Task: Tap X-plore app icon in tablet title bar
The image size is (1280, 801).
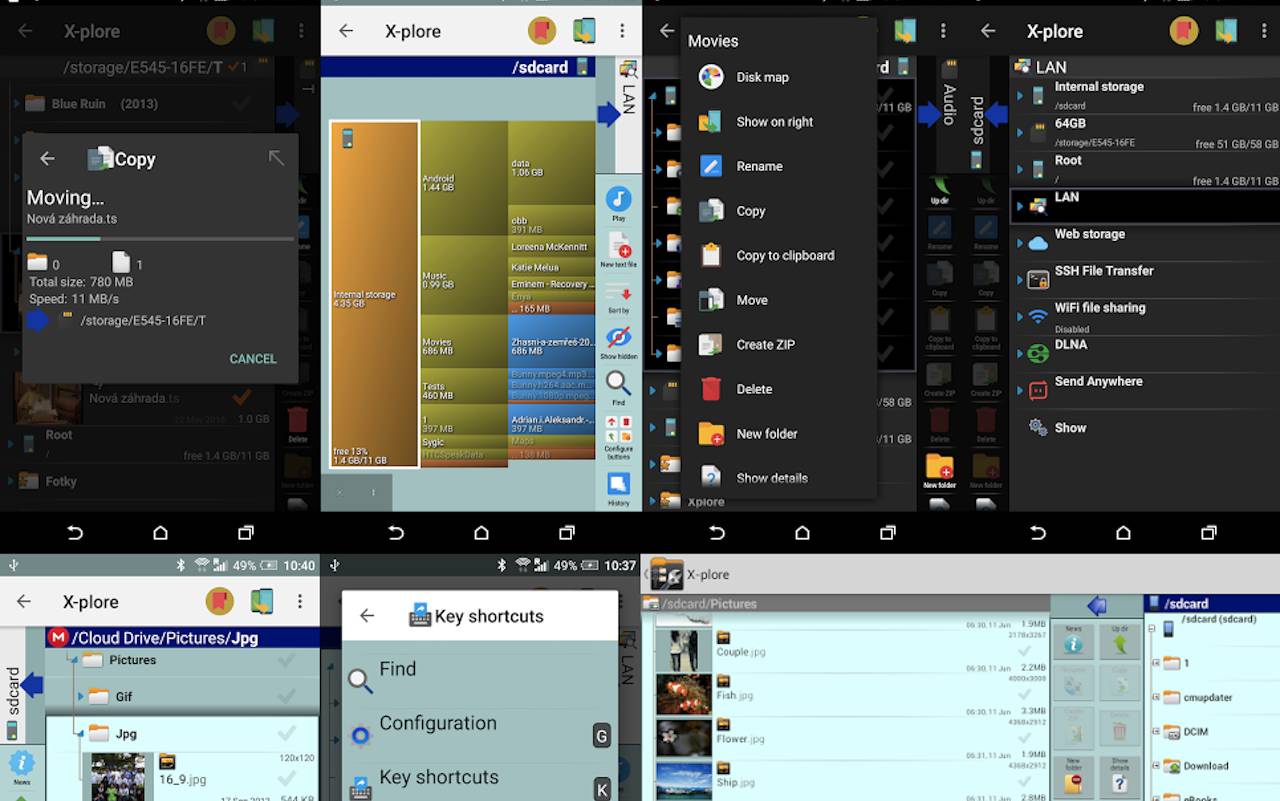Action: pyautogui.click(x=667, y=574)
